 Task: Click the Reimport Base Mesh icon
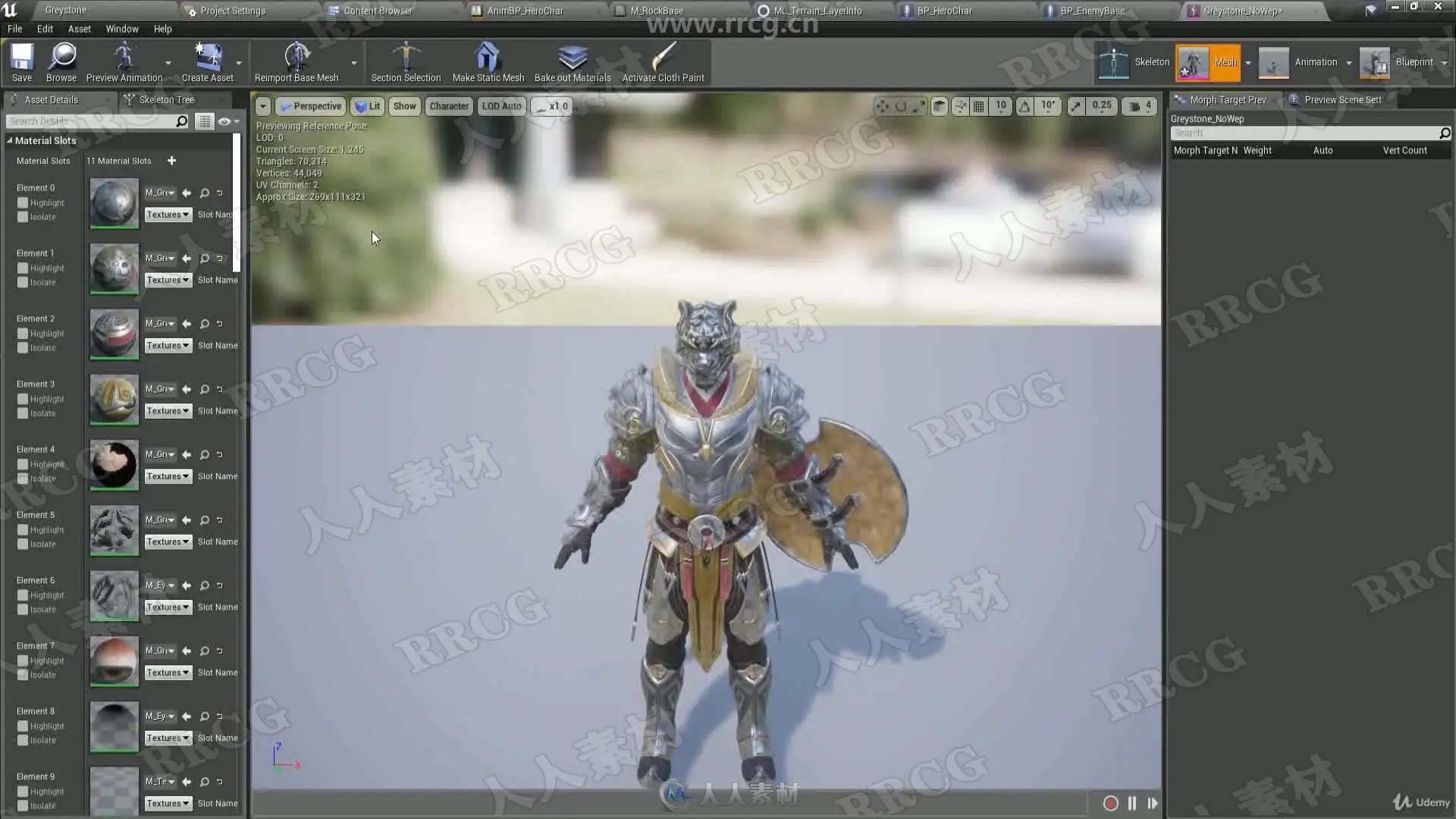[x=297, y=62]
